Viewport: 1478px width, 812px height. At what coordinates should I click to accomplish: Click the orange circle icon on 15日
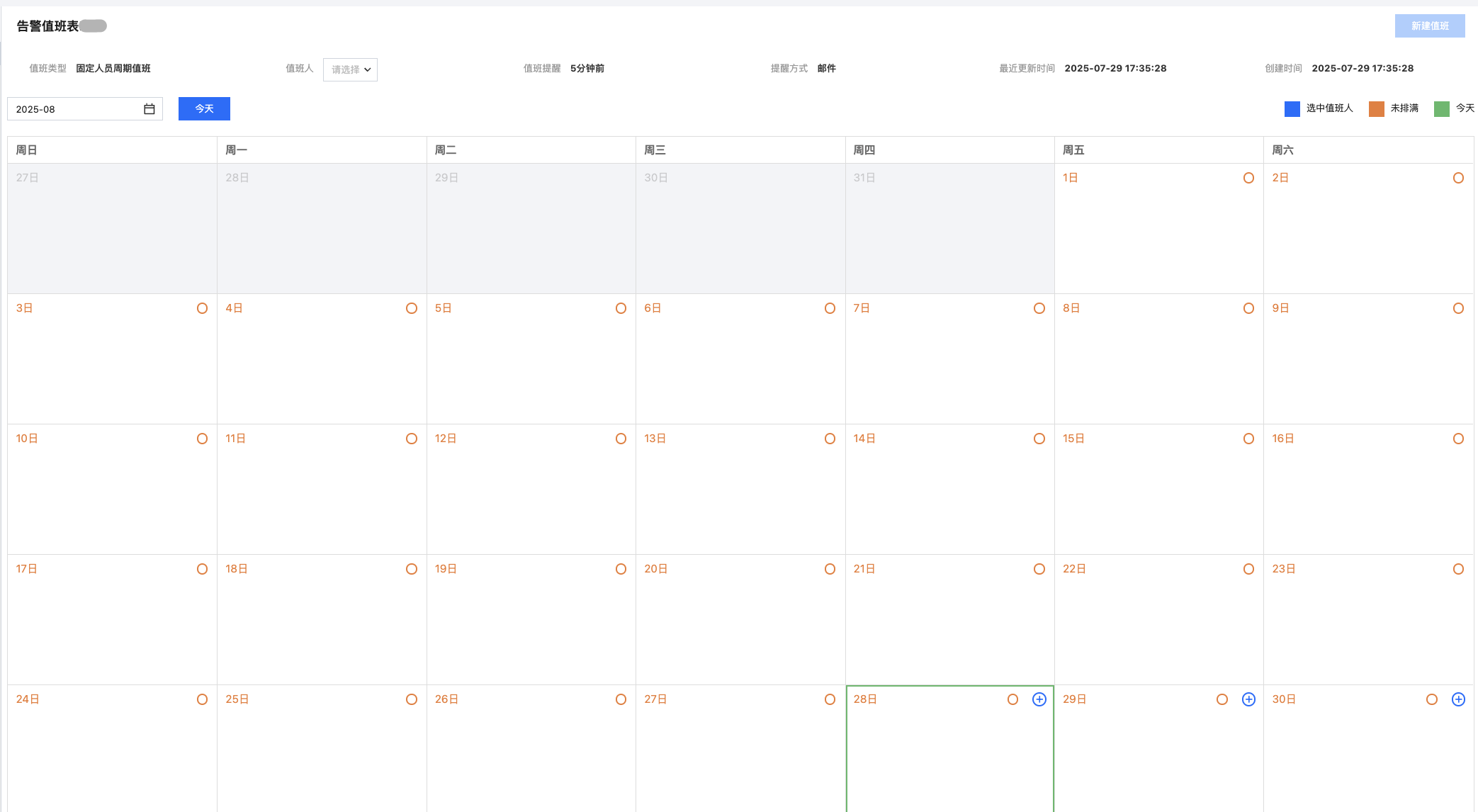(x=1248, y=439)
